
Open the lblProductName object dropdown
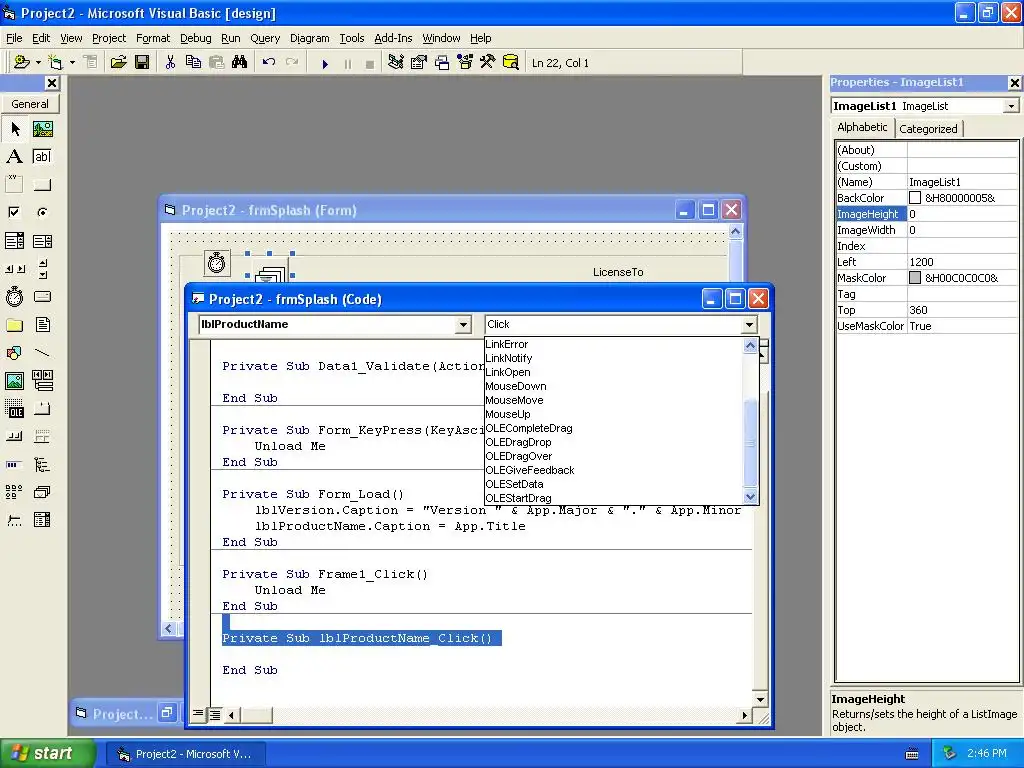pos(462,325)
